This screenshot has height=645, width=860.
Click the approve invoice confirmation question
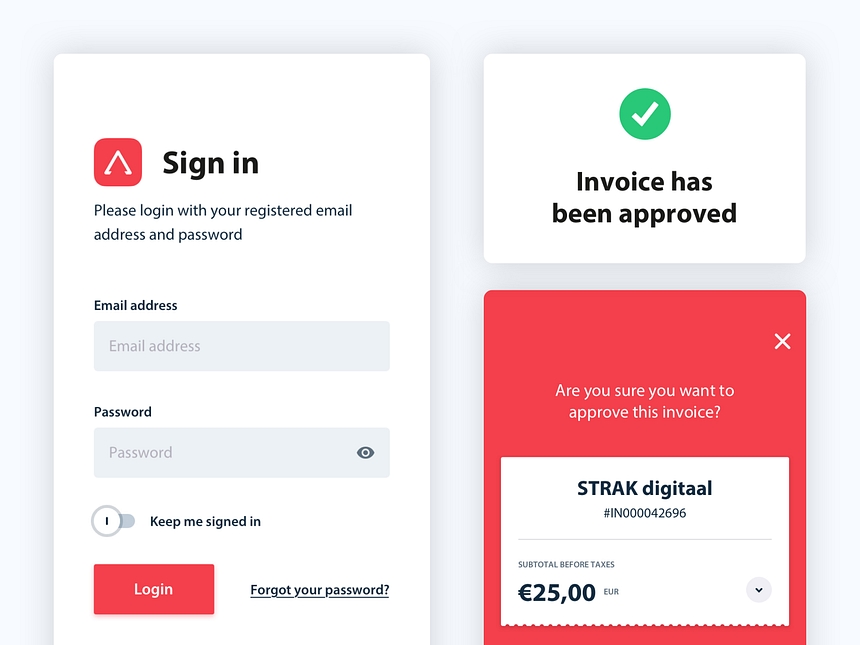[x=645, y=401]
